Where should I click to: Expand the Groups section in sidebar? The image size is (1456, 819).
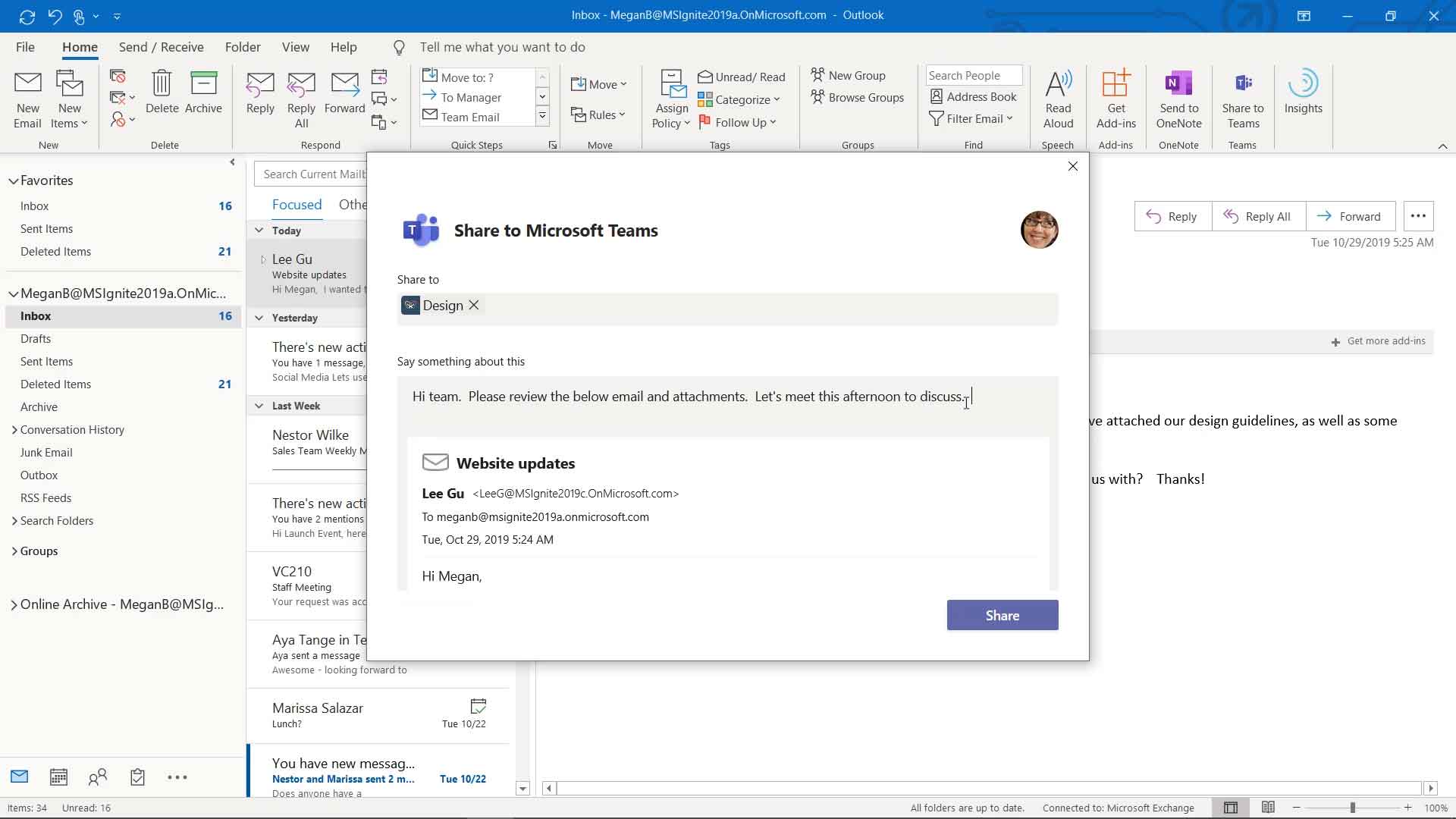pyautogui.click(x=14, y=550)
